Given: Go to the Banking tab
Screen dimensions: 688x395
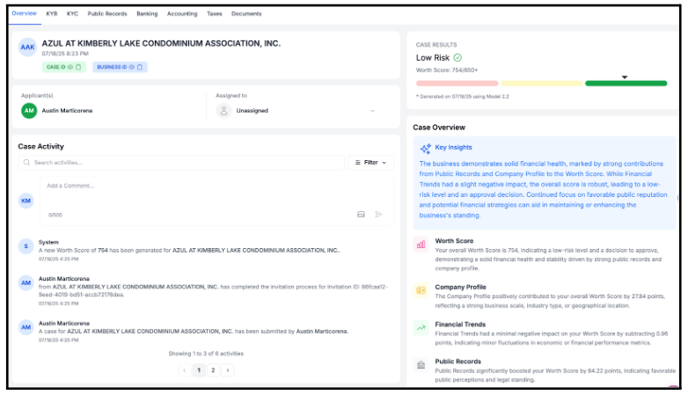Looking at the screenshot, I should coord(147,14).
